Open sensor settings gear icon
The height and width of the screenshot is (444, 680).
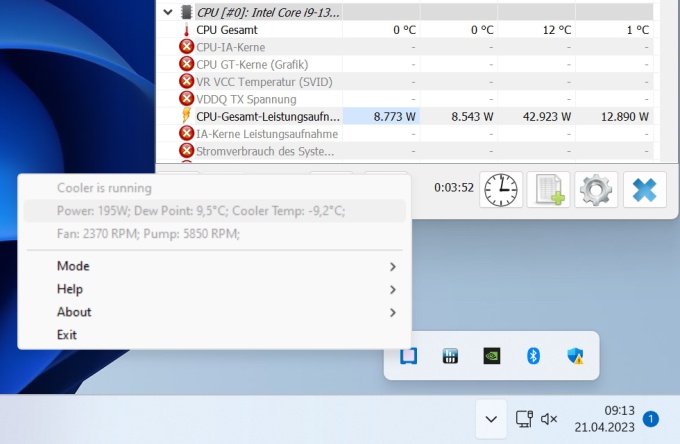click(596, 190)
